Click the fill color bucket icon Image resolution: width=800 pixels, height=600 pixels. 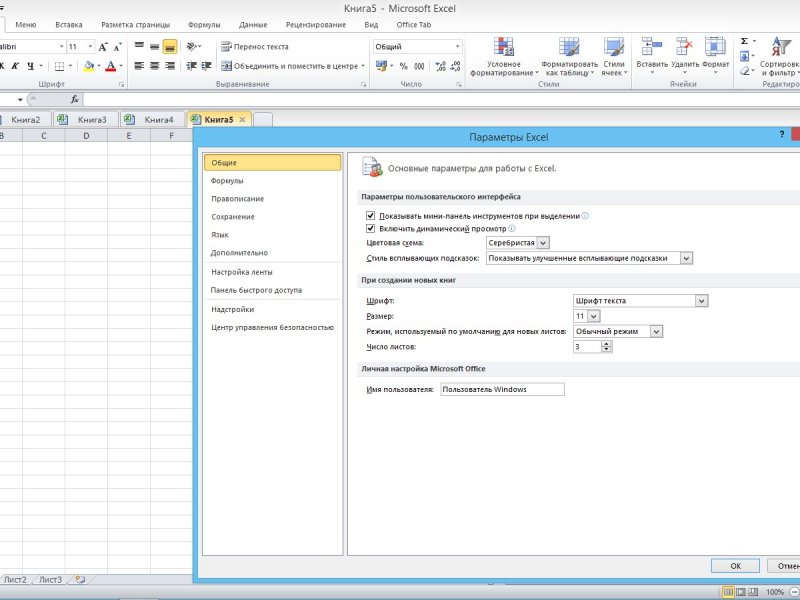tap(89, 66)
